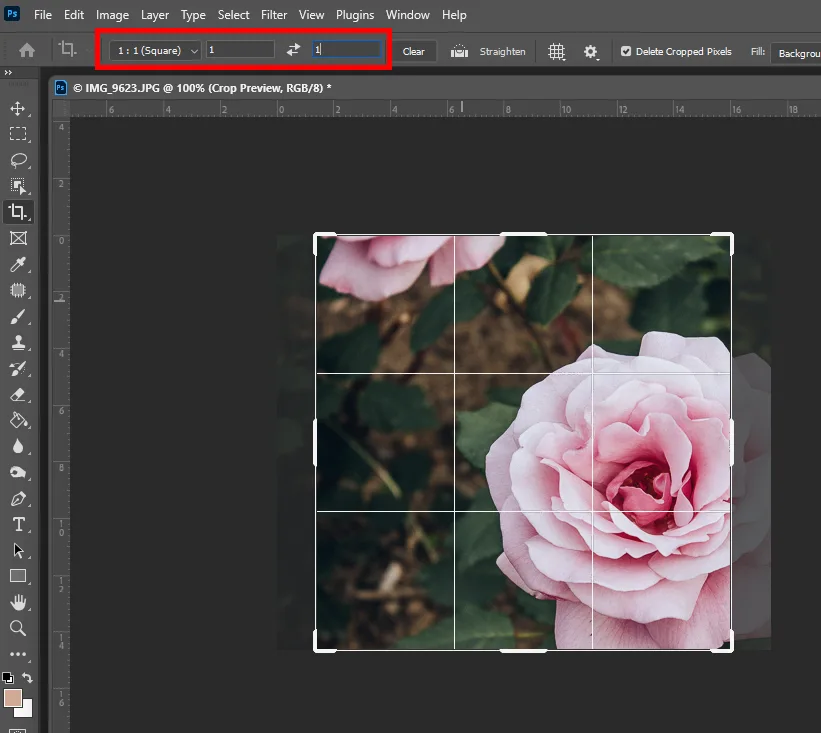This screenshot has height=733, width=821.
Task: Open the Edit menu
Action: 74,15
